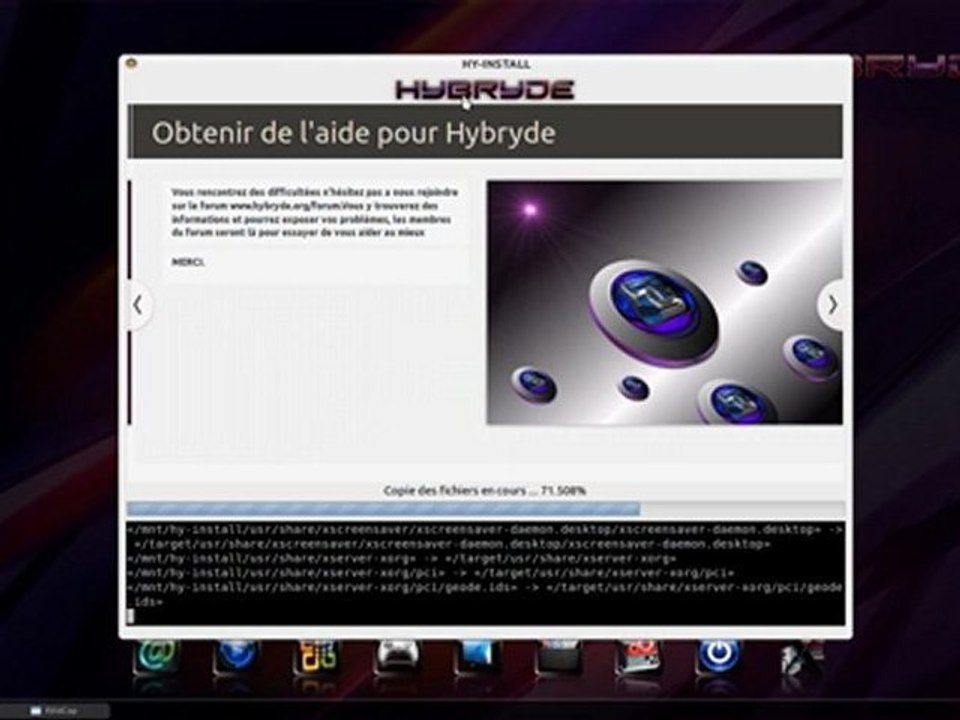The width and height of the screenshot is (960, 720).
Task: Open the blue globe icon in the dock
Action: click(x=236, y=658)
